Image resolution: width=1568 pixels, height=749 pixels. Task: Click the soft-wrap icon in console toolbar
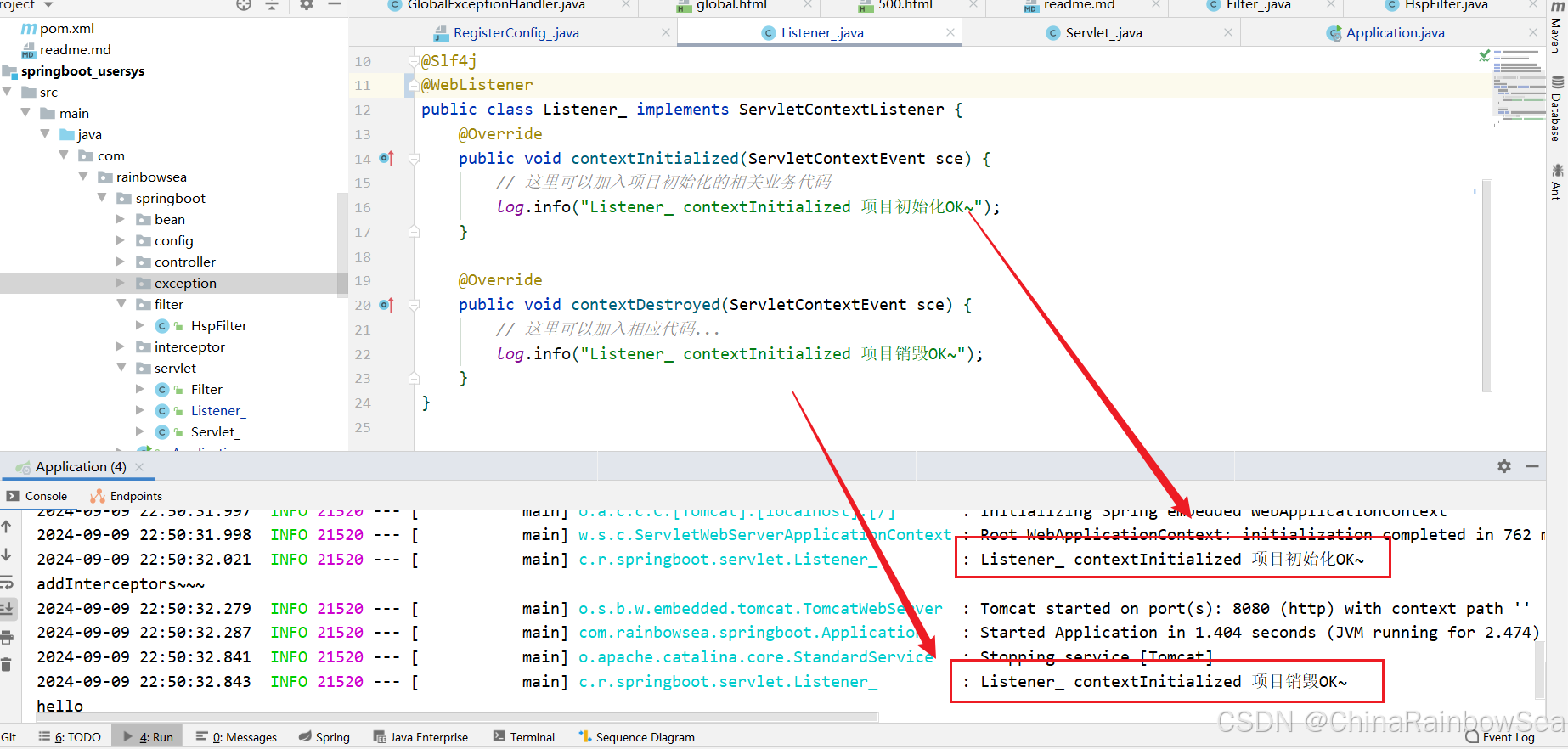click(7, 583)
